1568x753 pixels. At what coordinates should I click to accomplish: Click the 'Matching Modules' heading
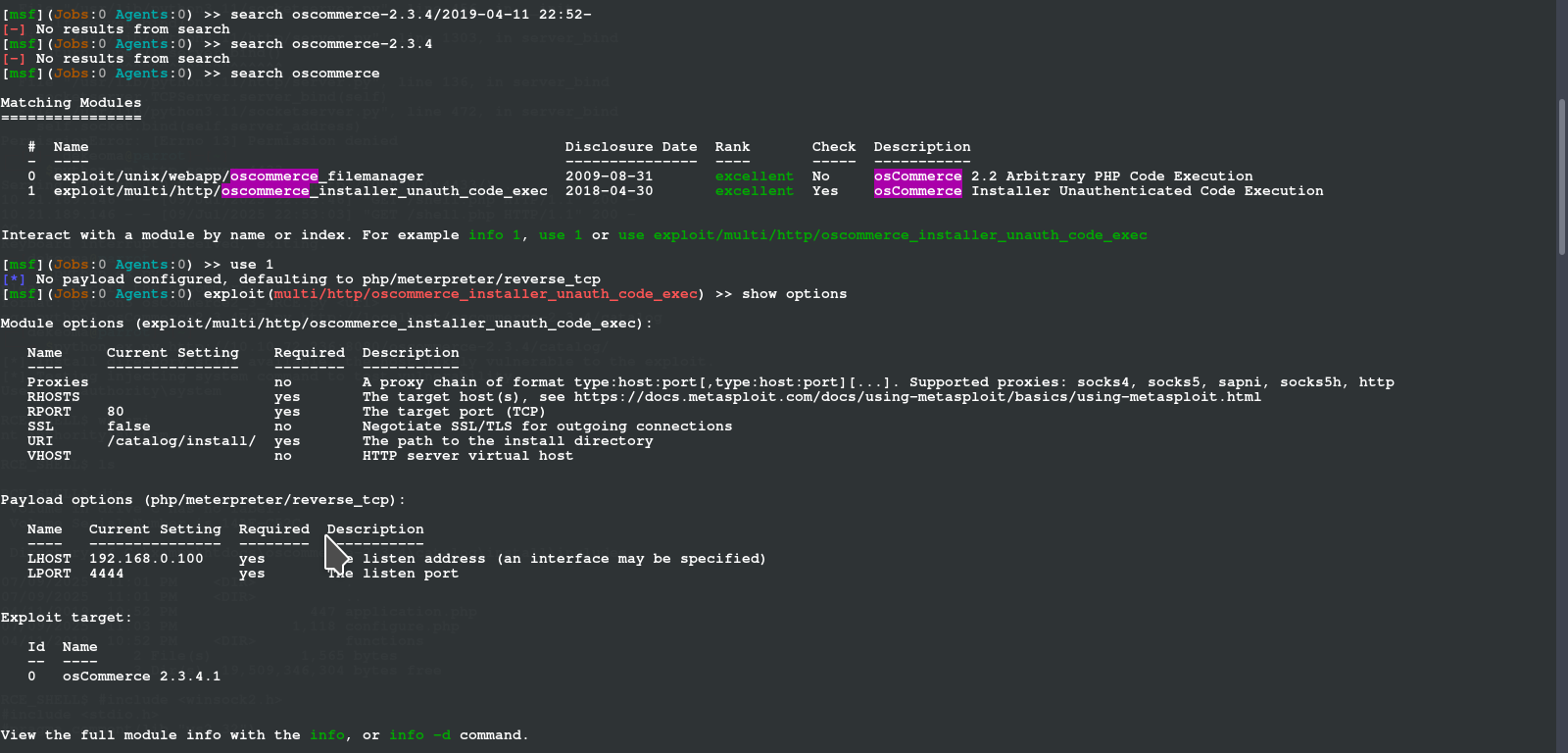point(72,103)
